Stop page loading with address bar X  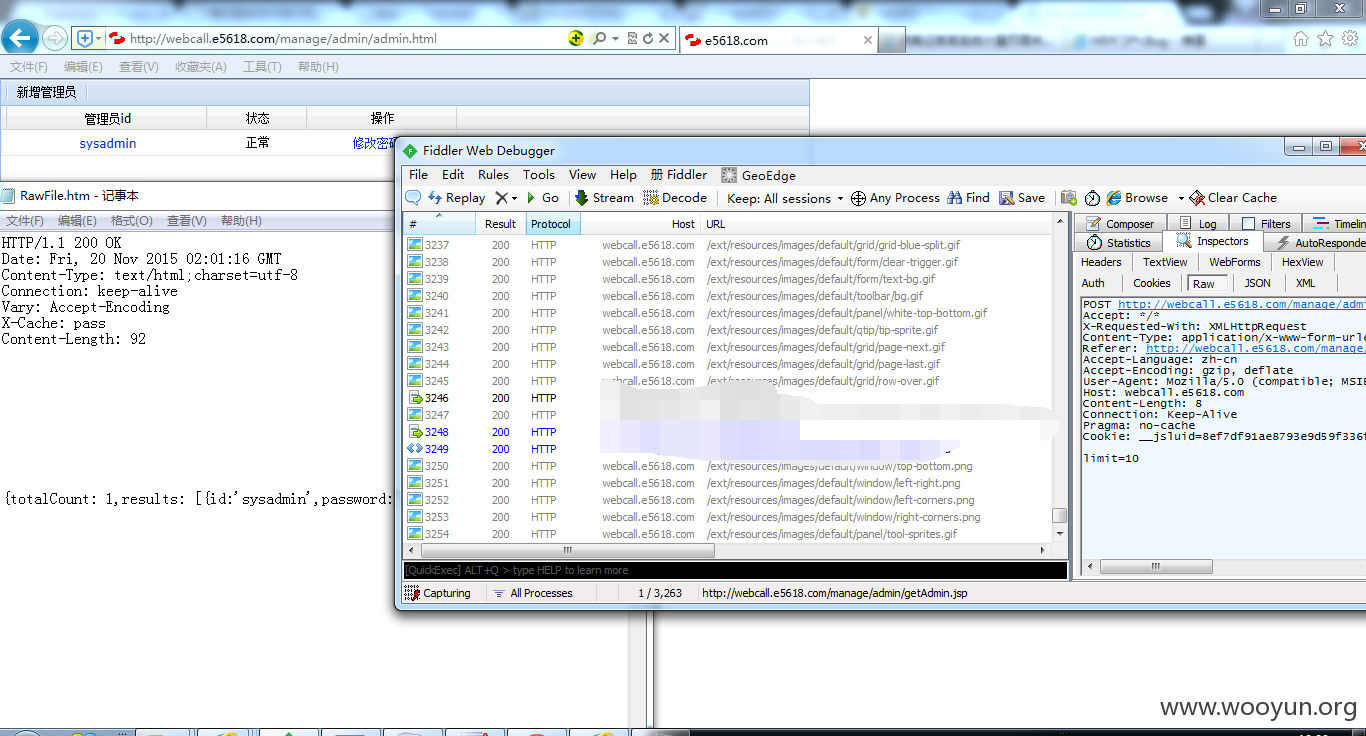(x=664, y=38)
